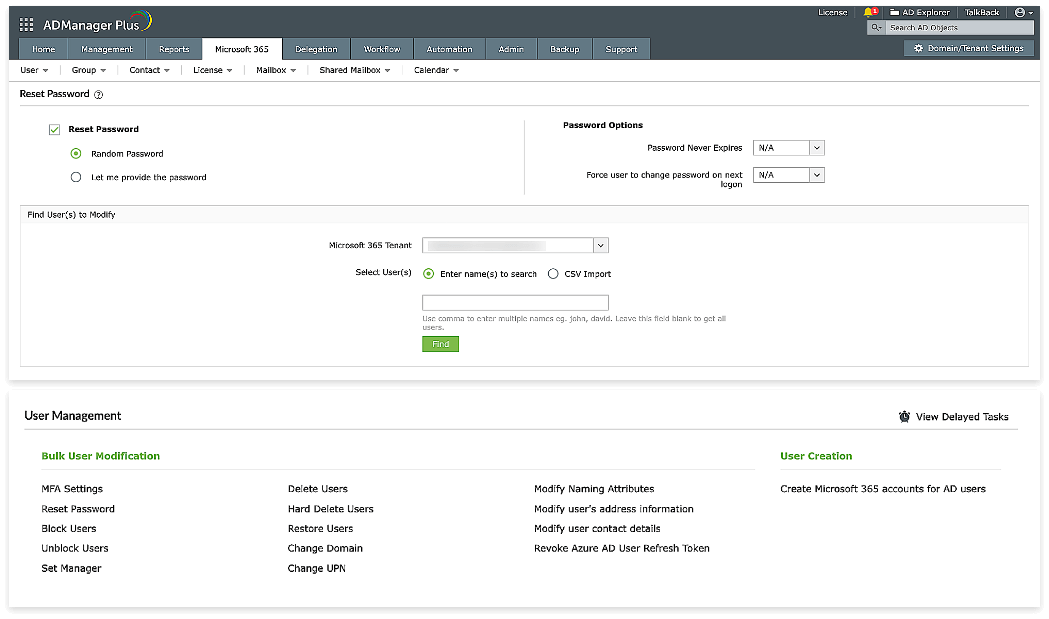Viewport: 1049px width, 619px height.
Task: Click the ADManager Plus logo
Action: point(98,23)
